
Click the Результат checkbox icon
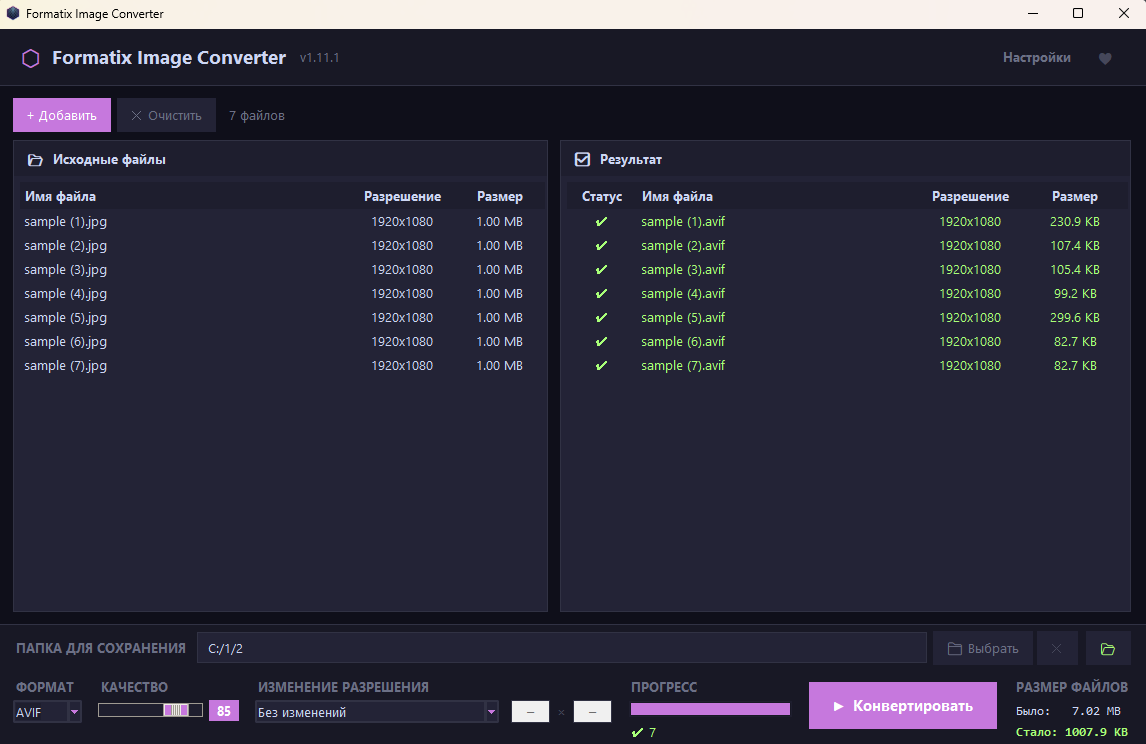[583, 159]
